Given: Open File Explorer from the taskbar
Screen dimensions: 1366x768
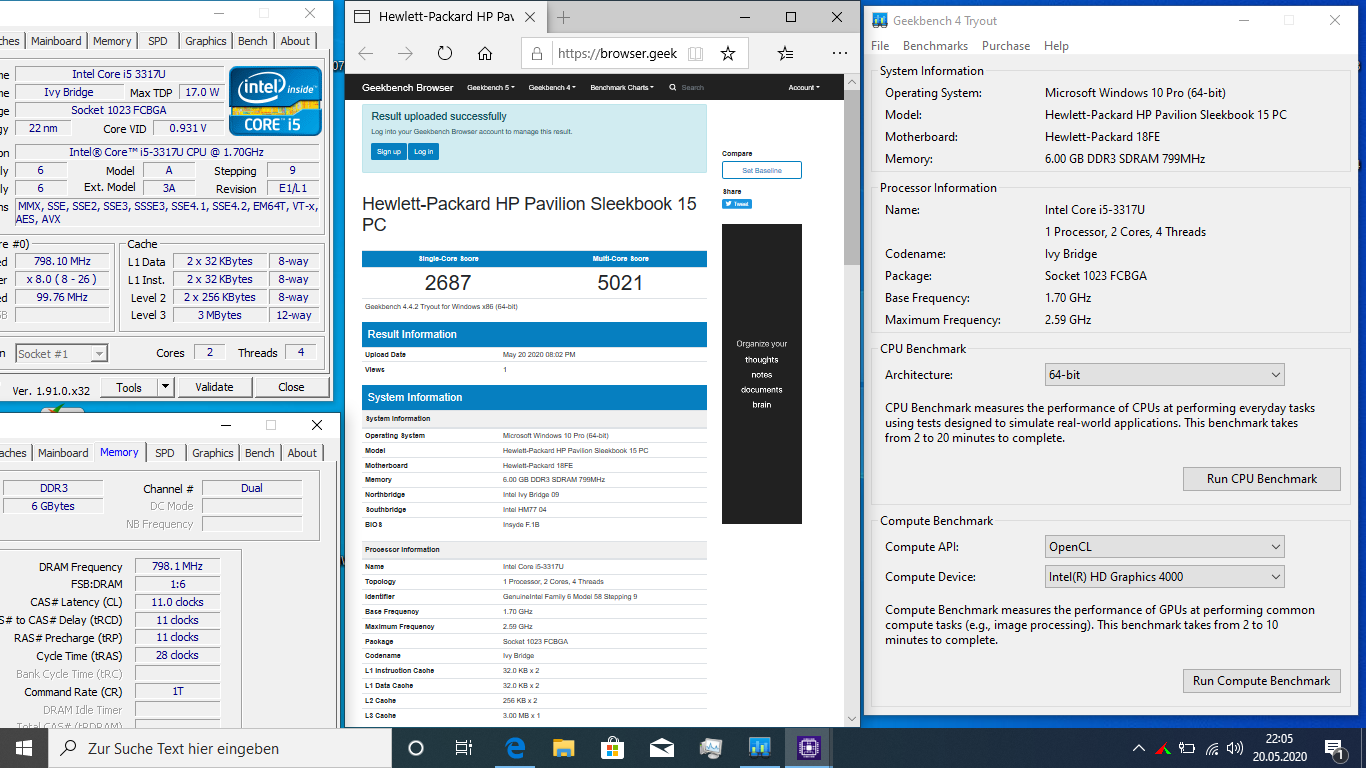Looking at the screenshot, I should tap(564, 748).
